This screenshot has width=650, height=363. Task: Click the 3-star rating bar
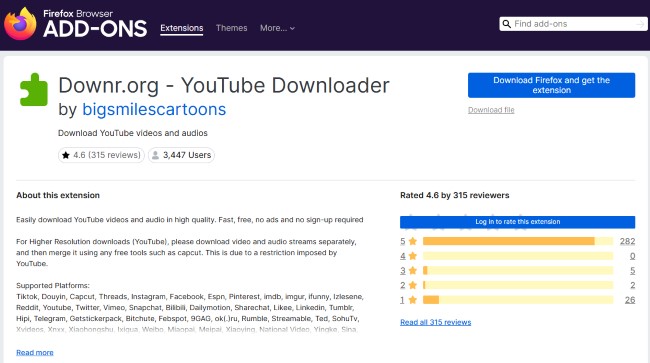518,271
